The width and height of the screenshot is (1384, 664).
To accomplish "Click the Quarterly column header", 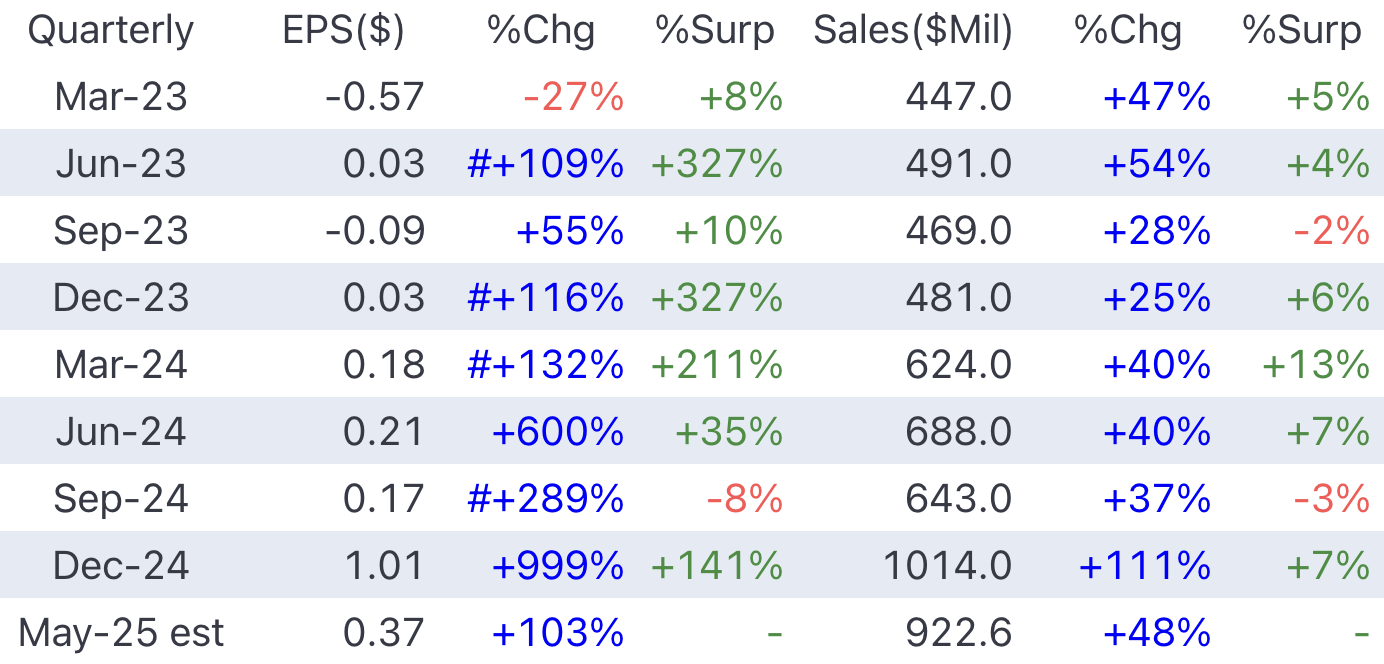I will point(110,31).
